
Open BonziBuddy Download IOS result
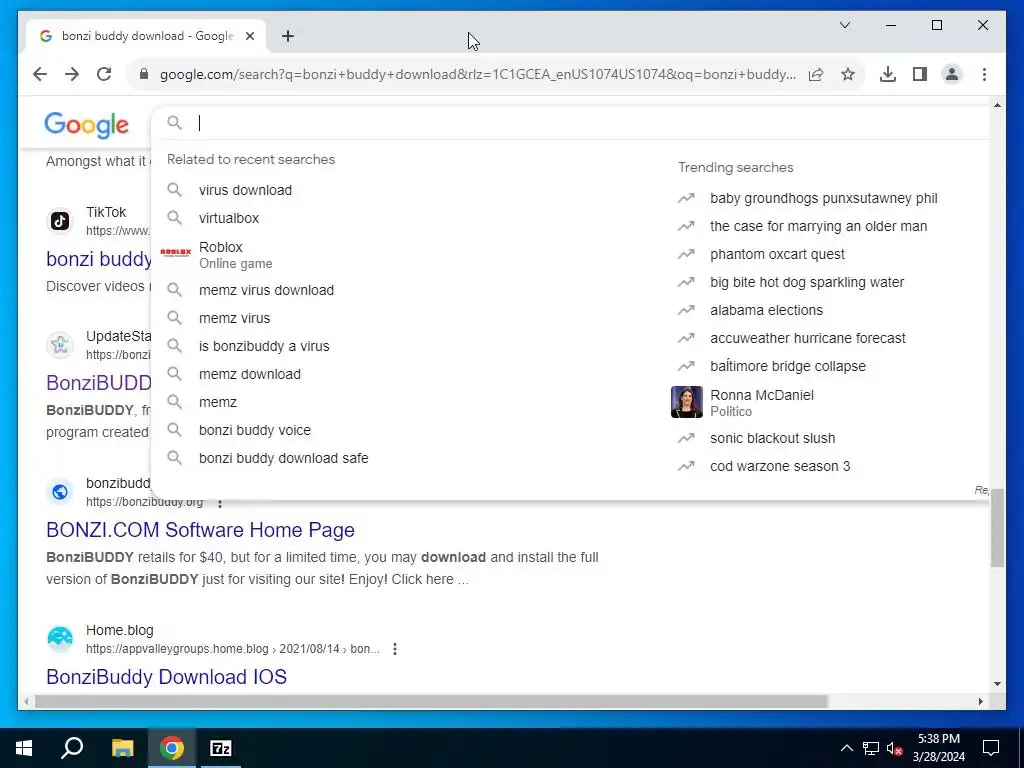(167, 677)
